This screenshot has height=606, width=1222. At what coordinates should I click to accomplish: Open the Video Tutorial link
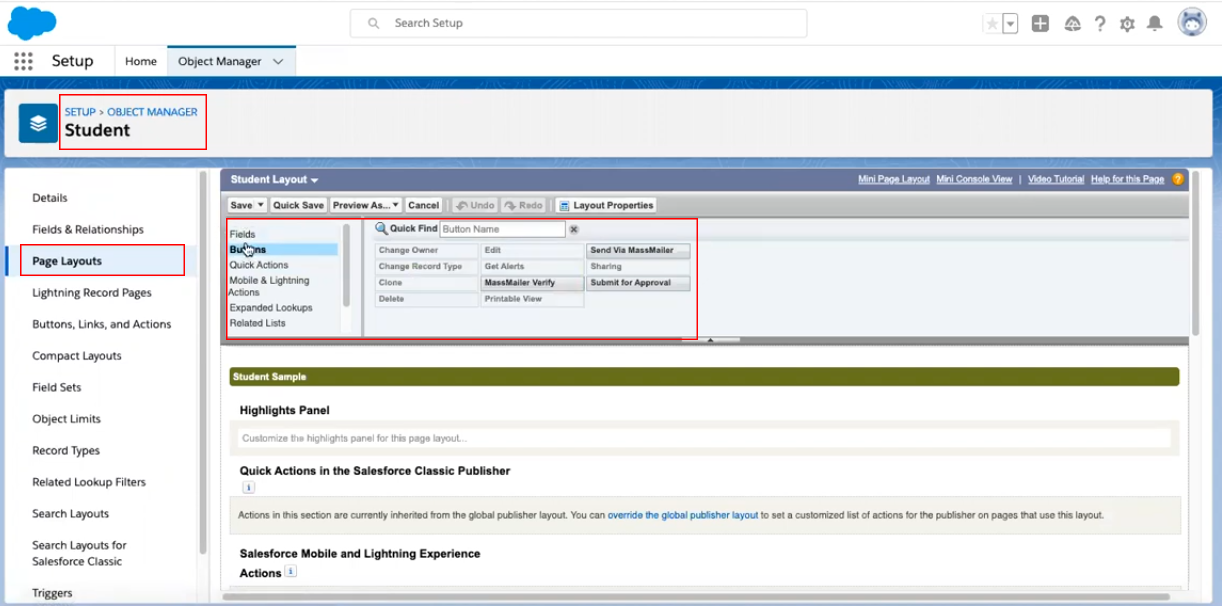pyautogui.click(x=1056, y=179)
